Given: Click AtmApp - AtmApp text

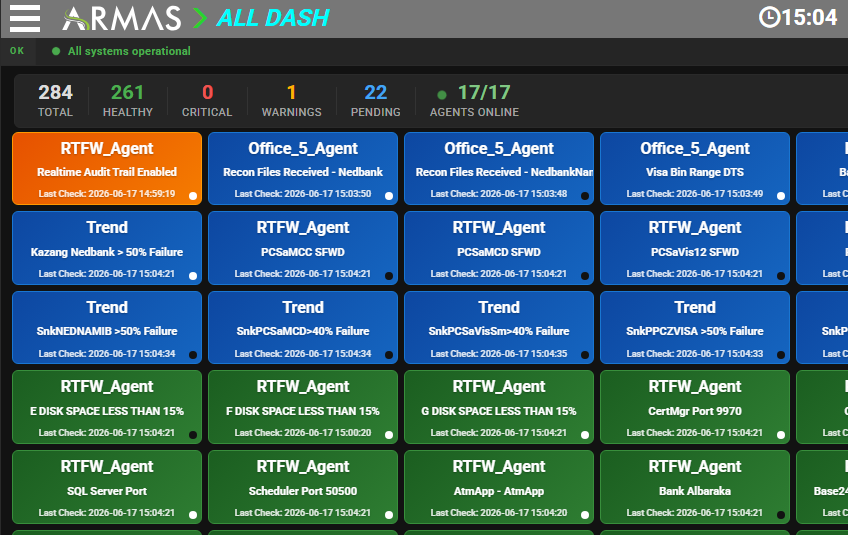Looking at the screenshot, I should point(499,491).
